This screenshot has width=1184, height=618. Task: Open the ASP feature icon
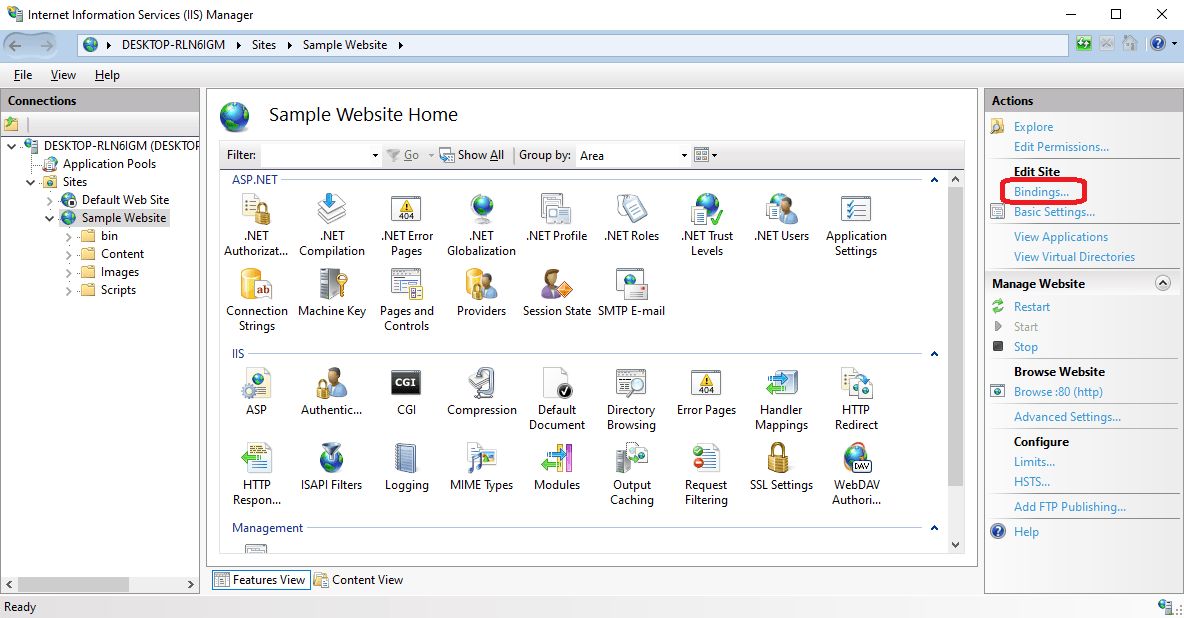(256, 383)
